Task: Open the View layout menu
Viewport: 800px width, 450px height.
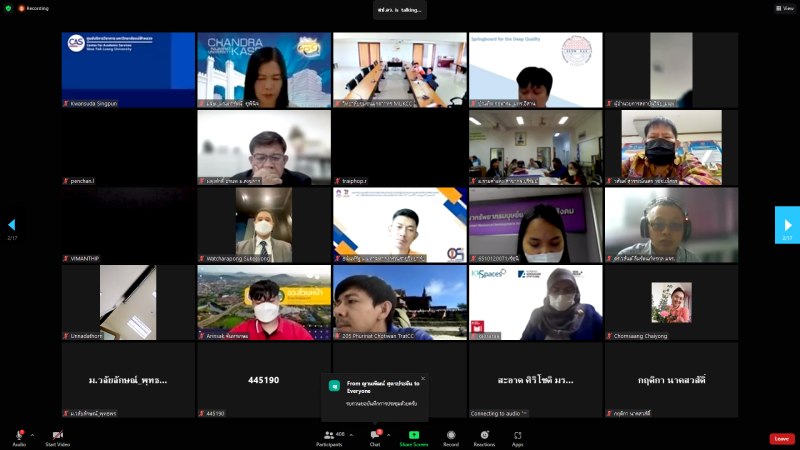Action: 783,8
